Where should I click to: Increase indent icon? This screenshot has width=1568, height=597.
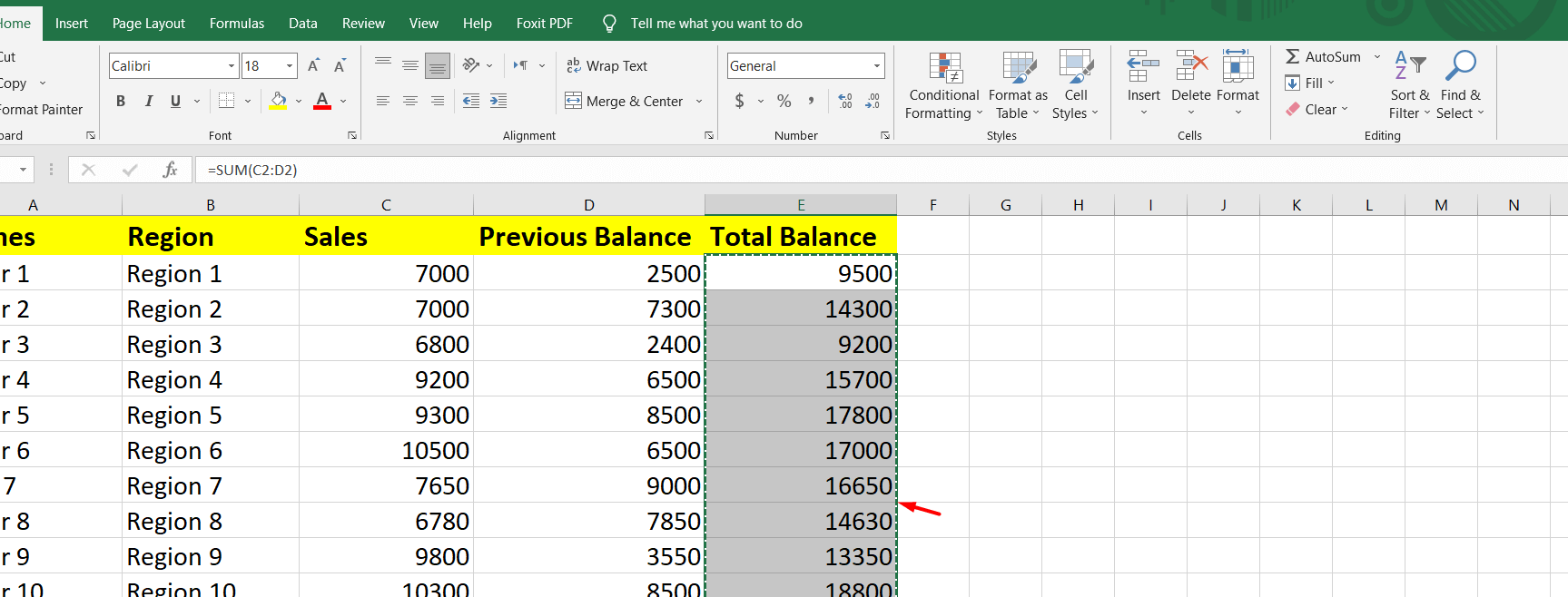pyautogui.click(x=498, y=101)
